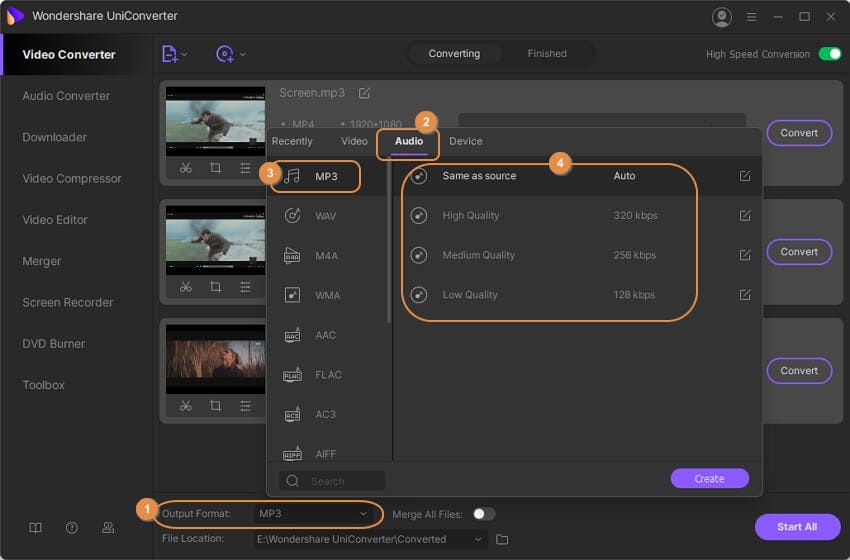Open effects settings icon on second video
The width and height of the screenshot is (850, 560).
pos(245,287)
